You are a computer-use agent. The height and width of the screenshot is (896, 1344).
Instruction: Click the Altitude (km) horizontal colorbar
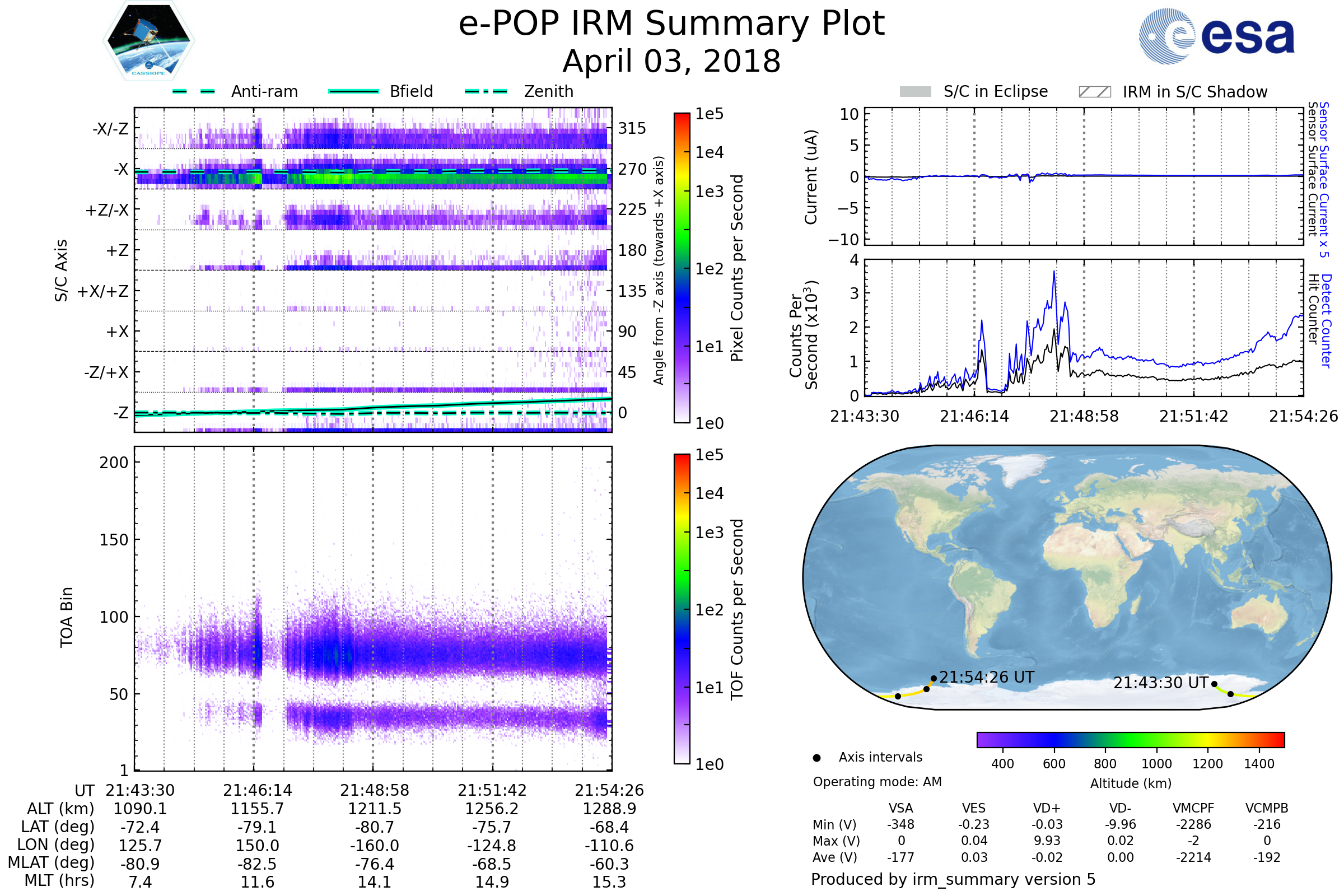point(1130,739)
